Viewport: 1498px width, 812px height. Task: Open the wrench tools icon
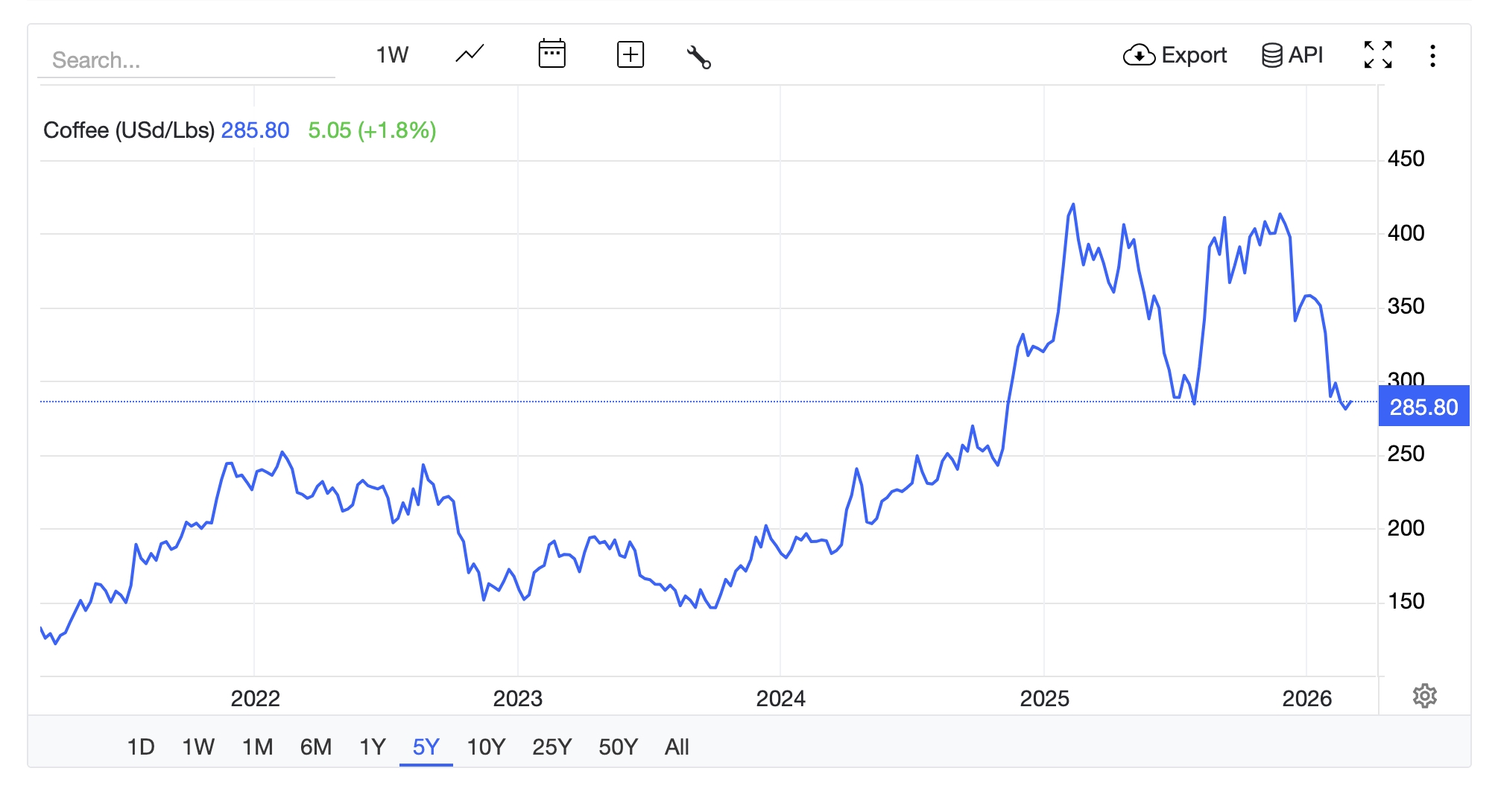tap(698, 57)
